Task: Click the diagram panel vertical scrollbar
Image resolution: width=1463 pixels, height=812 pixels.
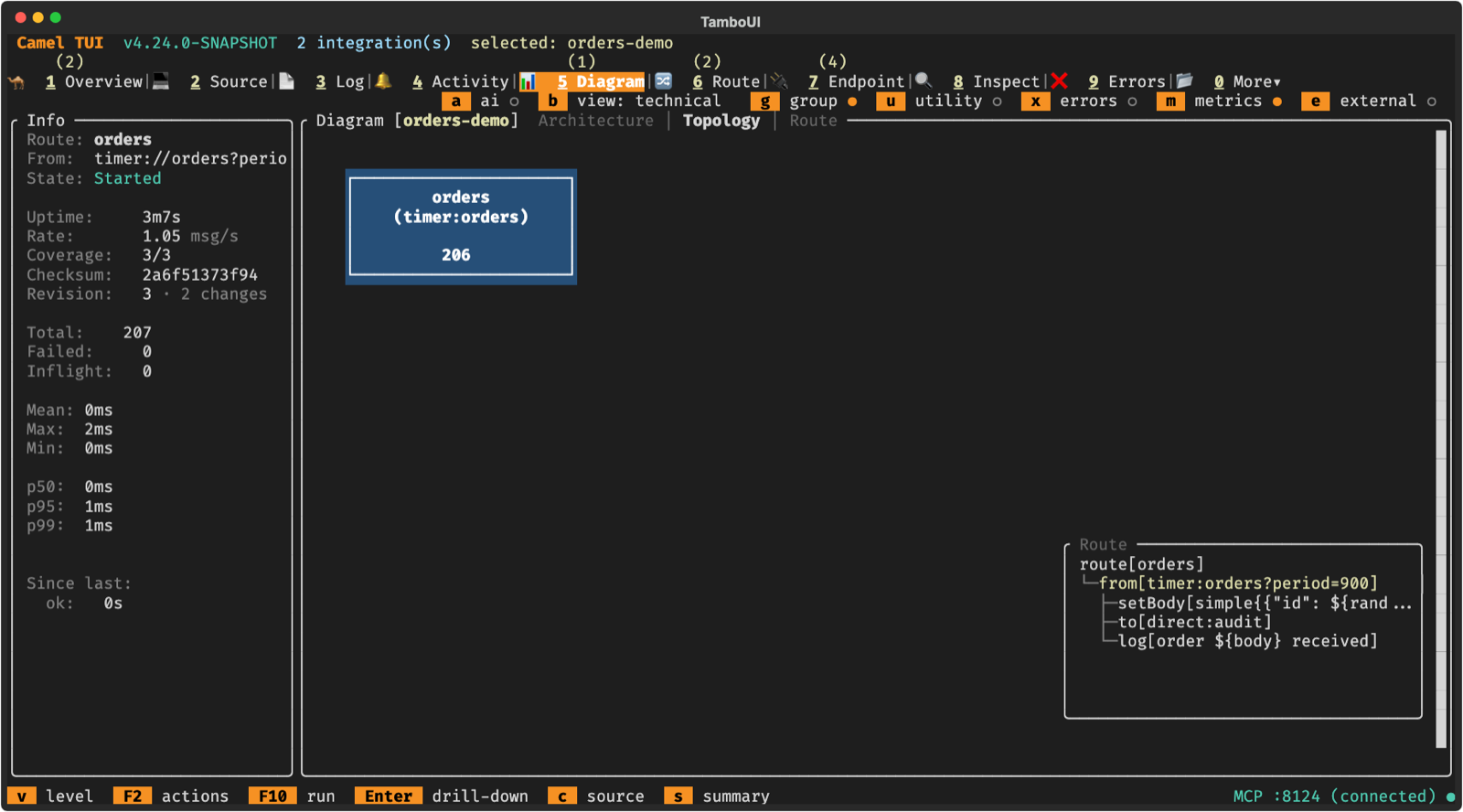Action: coord(1441,439)
